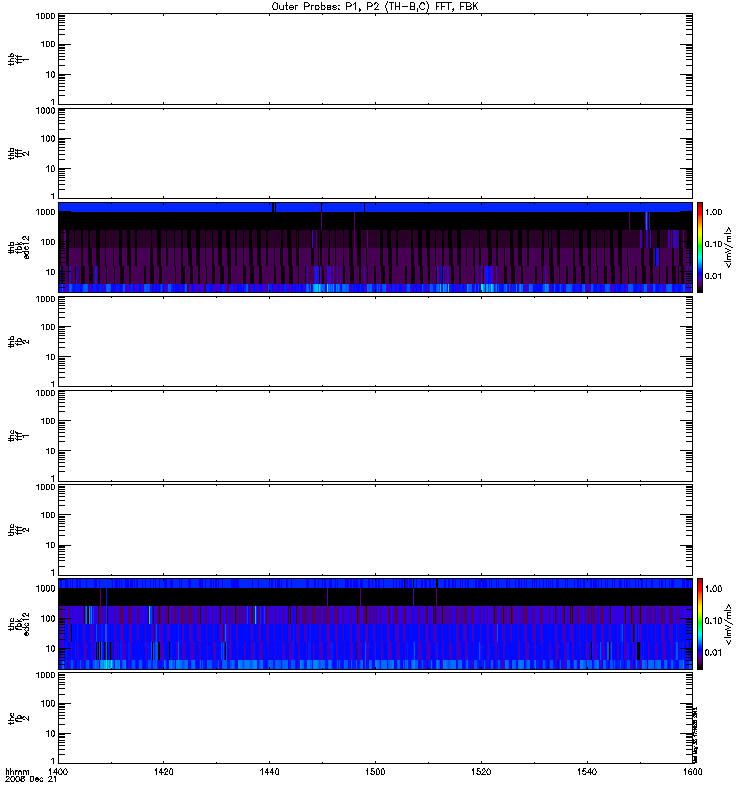The height and width of the screenshot is (800, 750).
Task: Select the 1520 time label on the x-axis
Action: tap(481, 772)
